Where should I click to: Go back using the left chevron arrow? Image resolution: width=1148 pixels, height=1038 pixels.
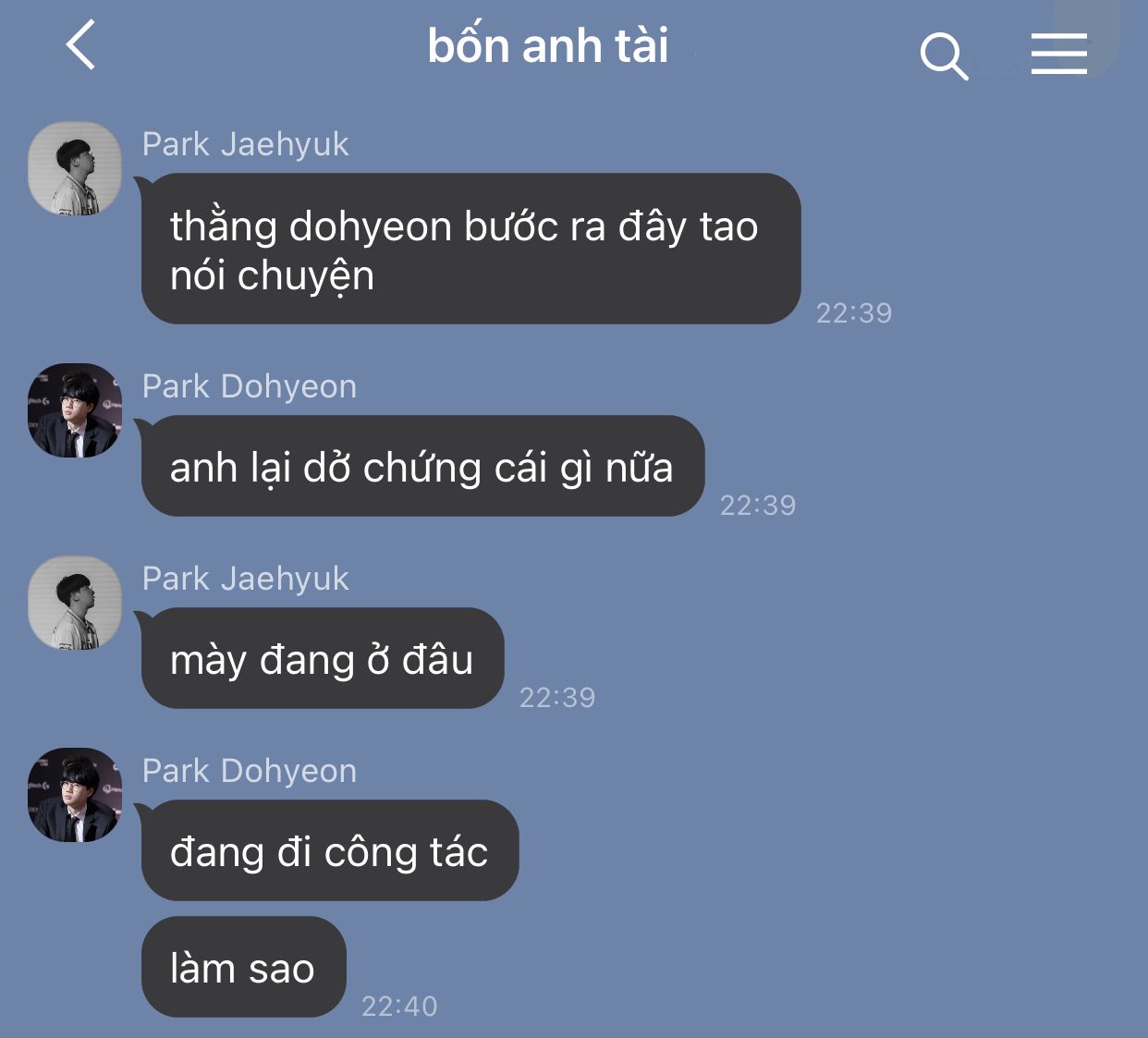click(81, 45)
